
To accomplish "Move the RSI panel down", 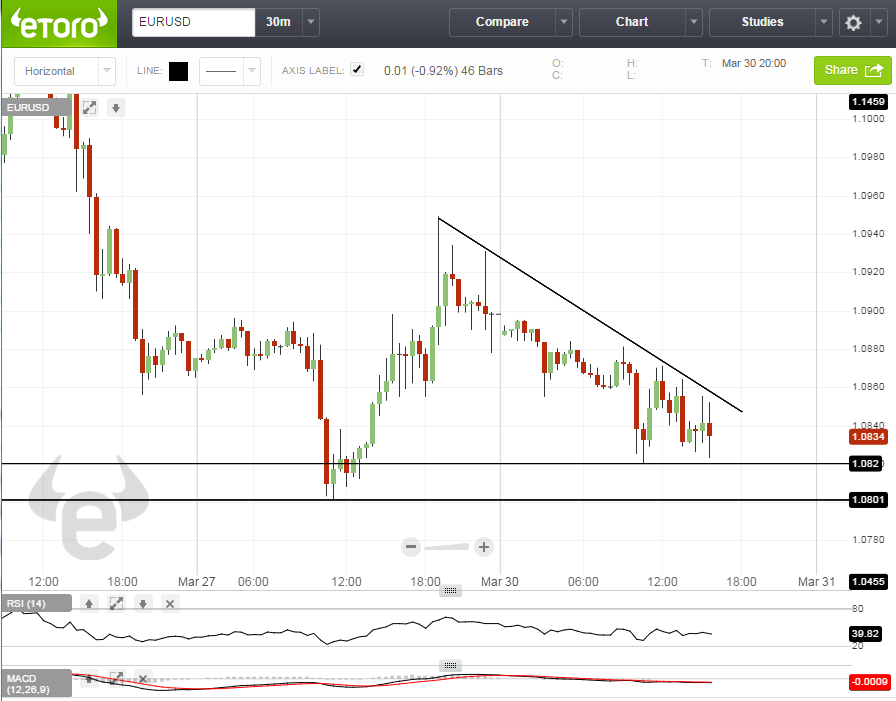I will click(143, 603).
